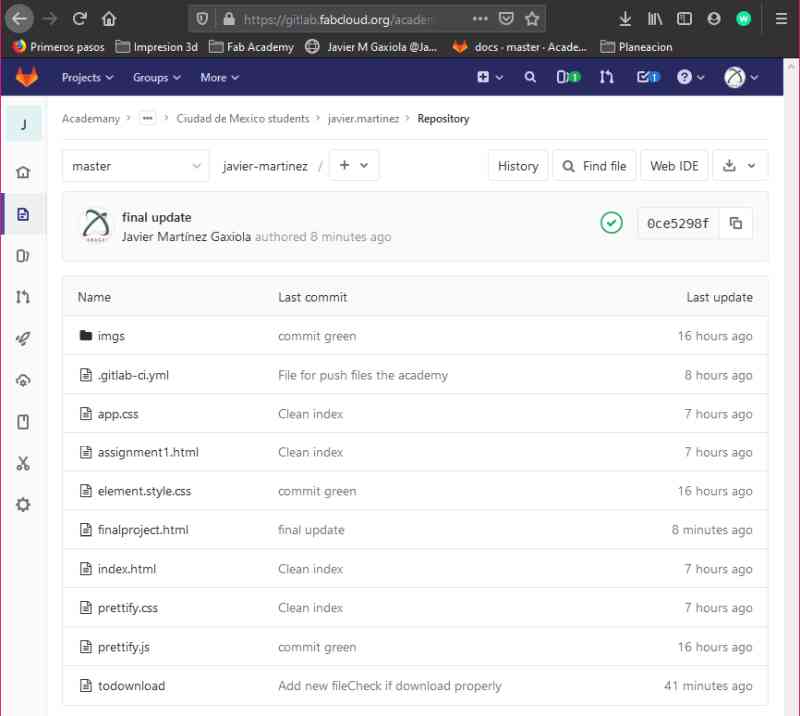The height and width of the screenshot is (716, 800).
Task: Open the Firefox library icon
Action: click(655, 19)
